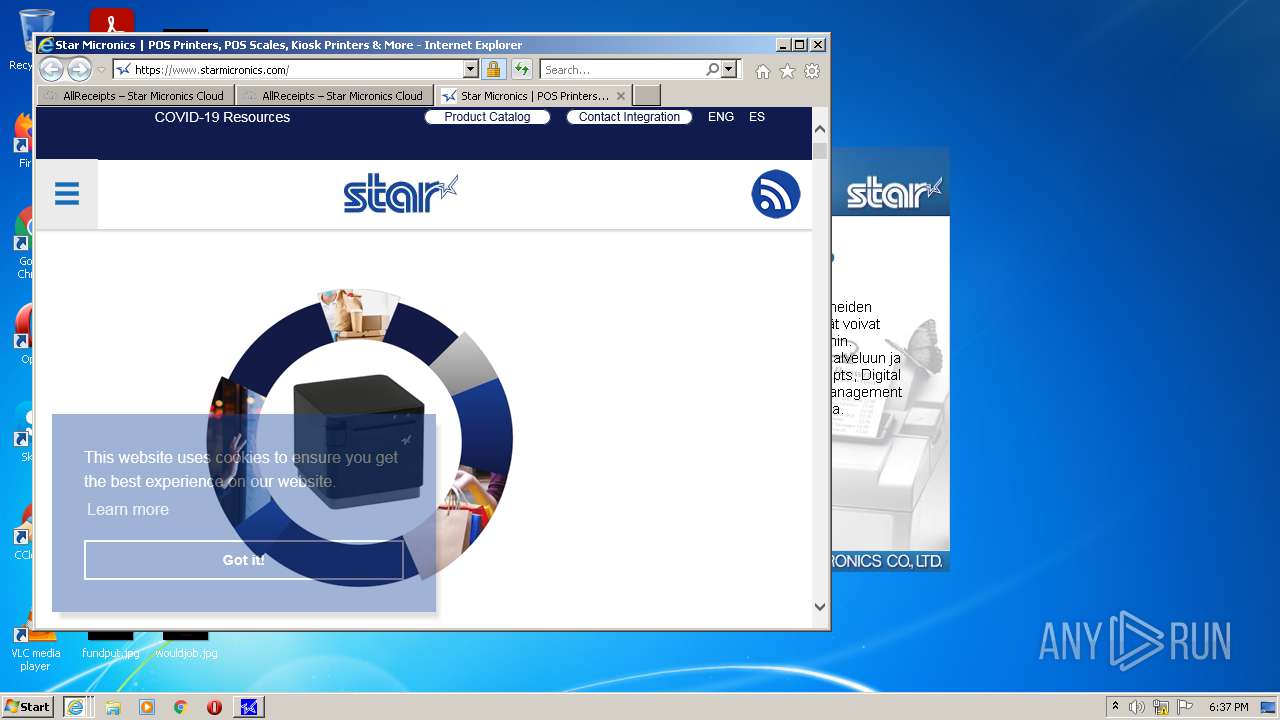Dismiss cookie notice with Got it!
Screen dimensions: 1280x720
click(x=244, y=560)
